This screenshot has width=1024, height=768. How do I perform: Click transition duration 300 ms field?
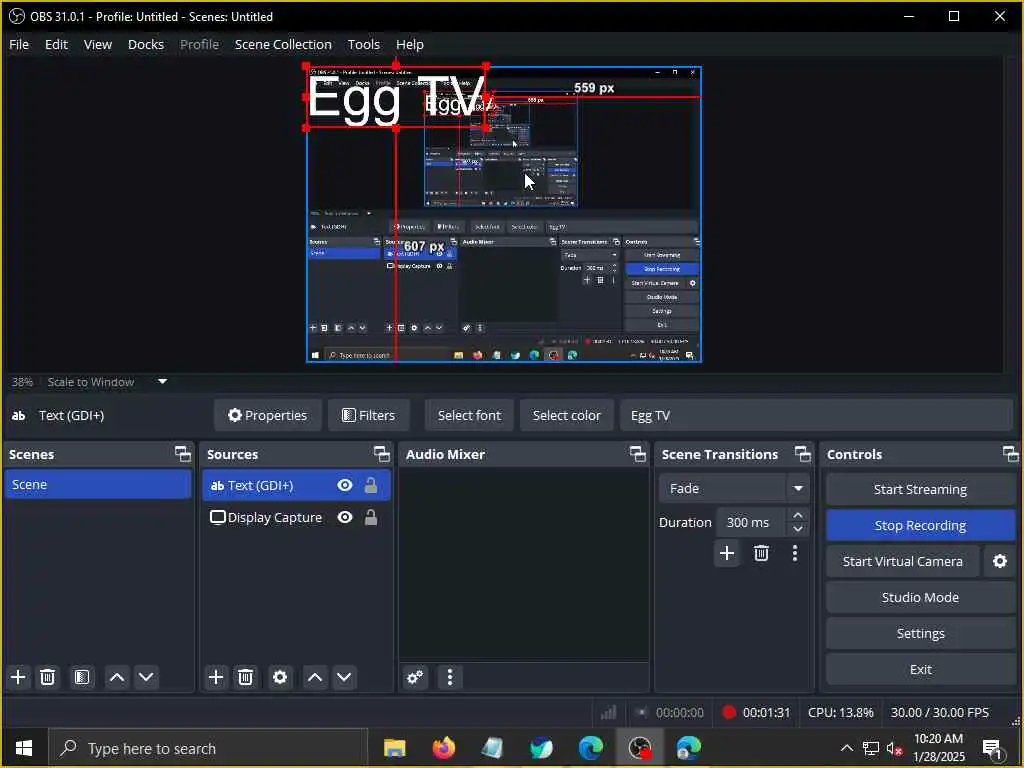(x=752, y=522)
